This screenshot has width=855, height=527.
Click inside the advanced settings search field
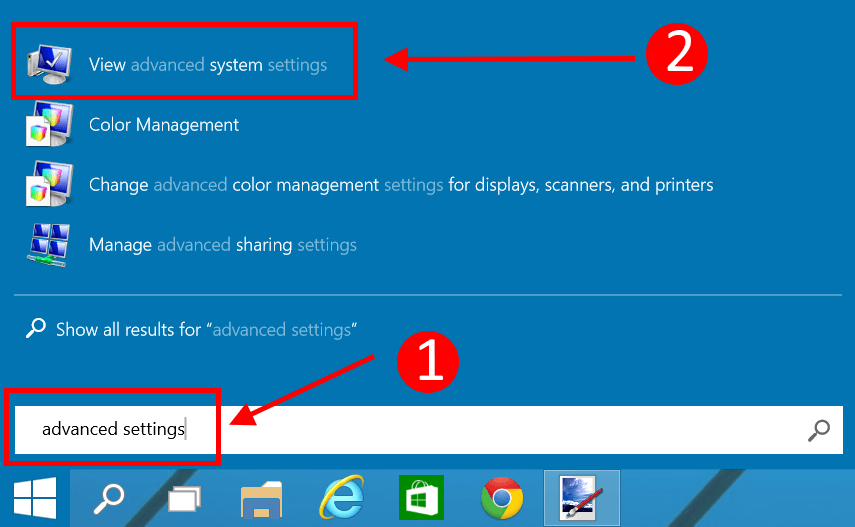(x=429, y=430)
